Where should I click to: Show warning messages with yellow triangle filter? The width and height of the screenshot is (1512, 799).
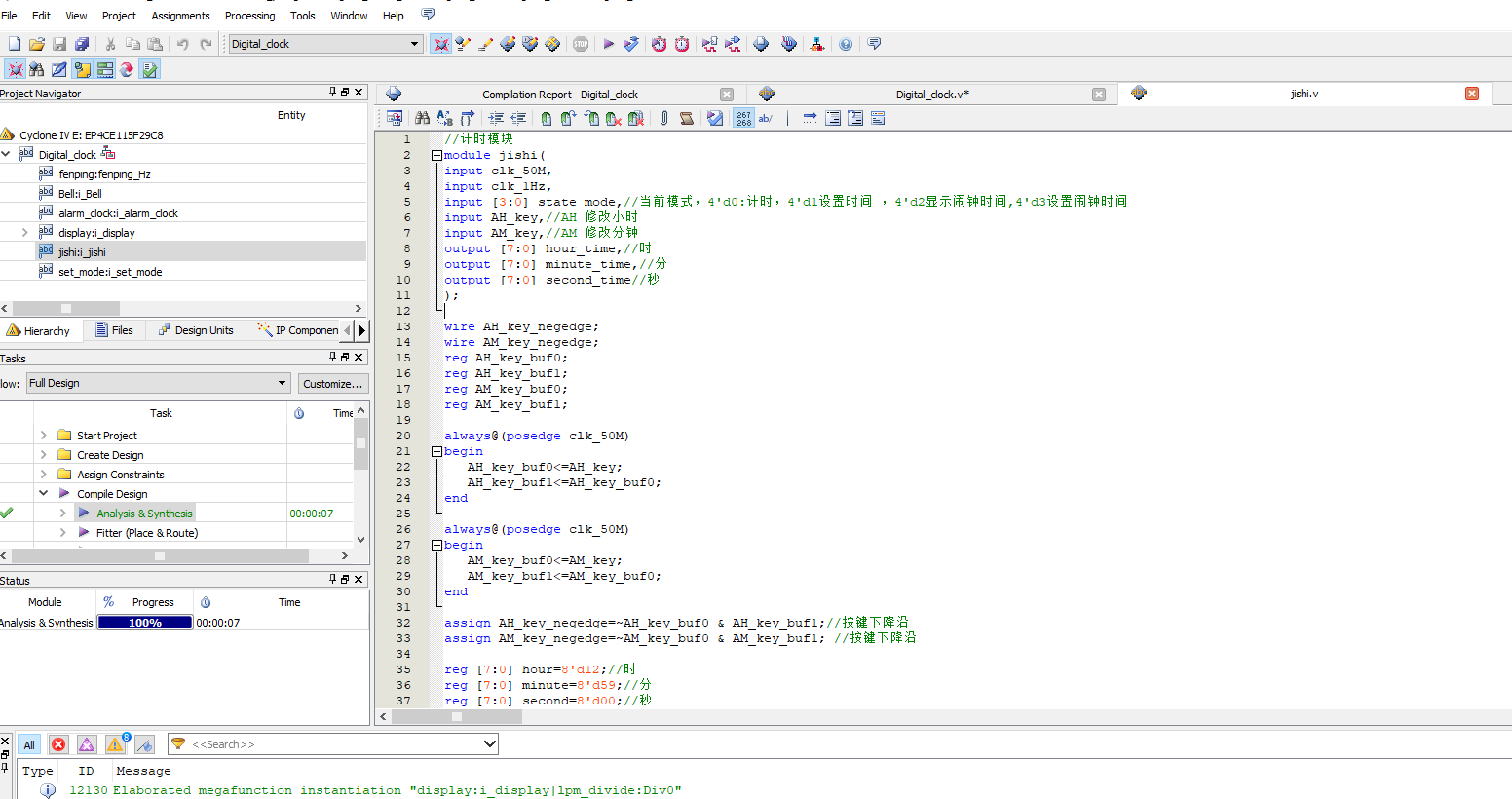116,744
